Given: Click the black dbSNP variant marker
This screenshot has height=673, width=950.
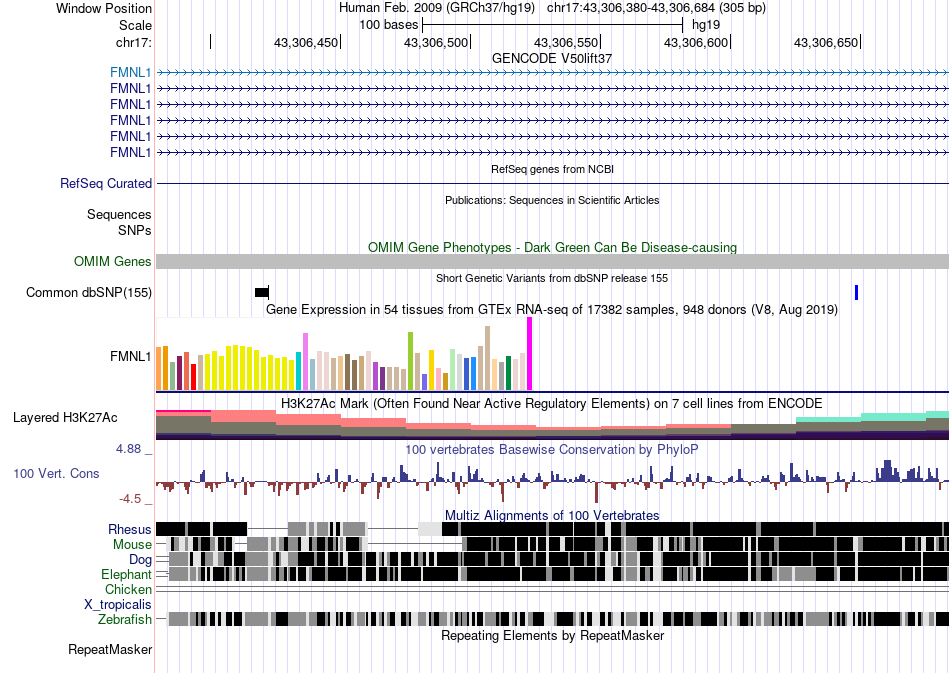Looking at the screenshot, I should click(x=262, y=293).
